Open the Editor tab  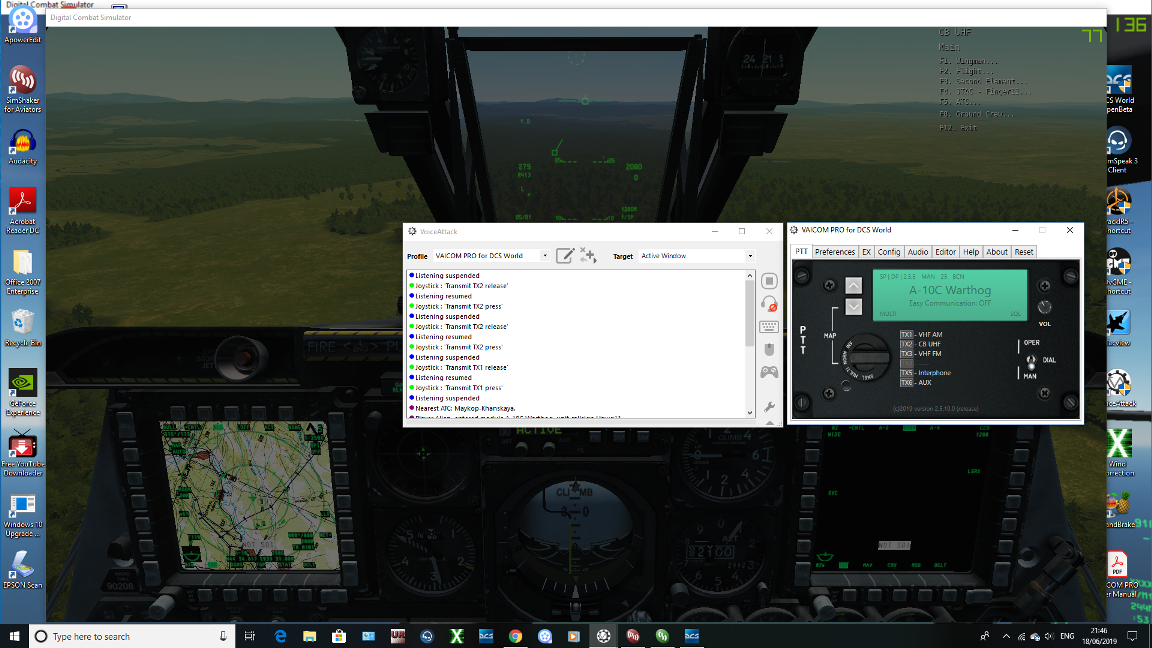945,252
